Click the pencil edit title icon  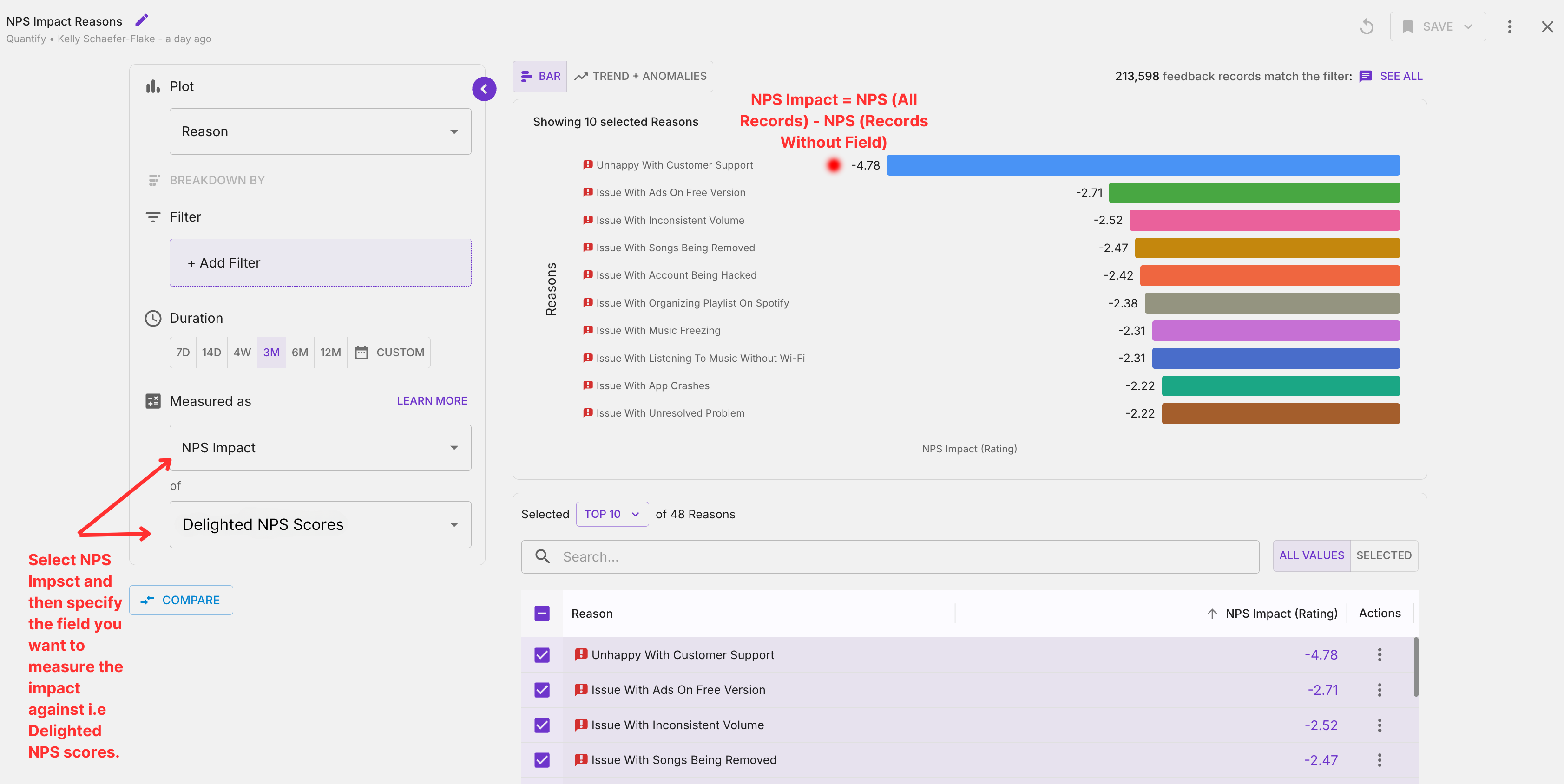[x=141, y=20]
